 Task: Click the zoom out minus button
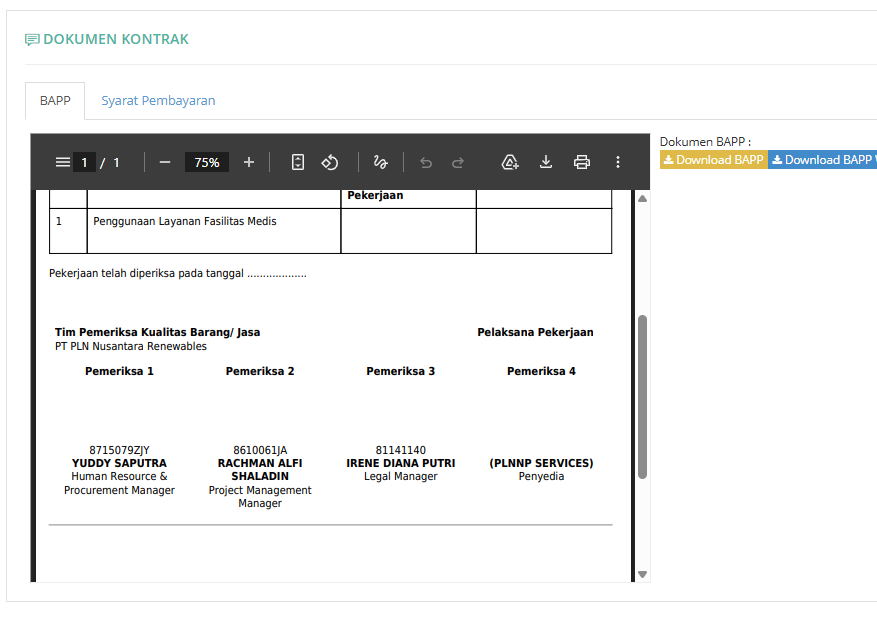pos(165,162)
